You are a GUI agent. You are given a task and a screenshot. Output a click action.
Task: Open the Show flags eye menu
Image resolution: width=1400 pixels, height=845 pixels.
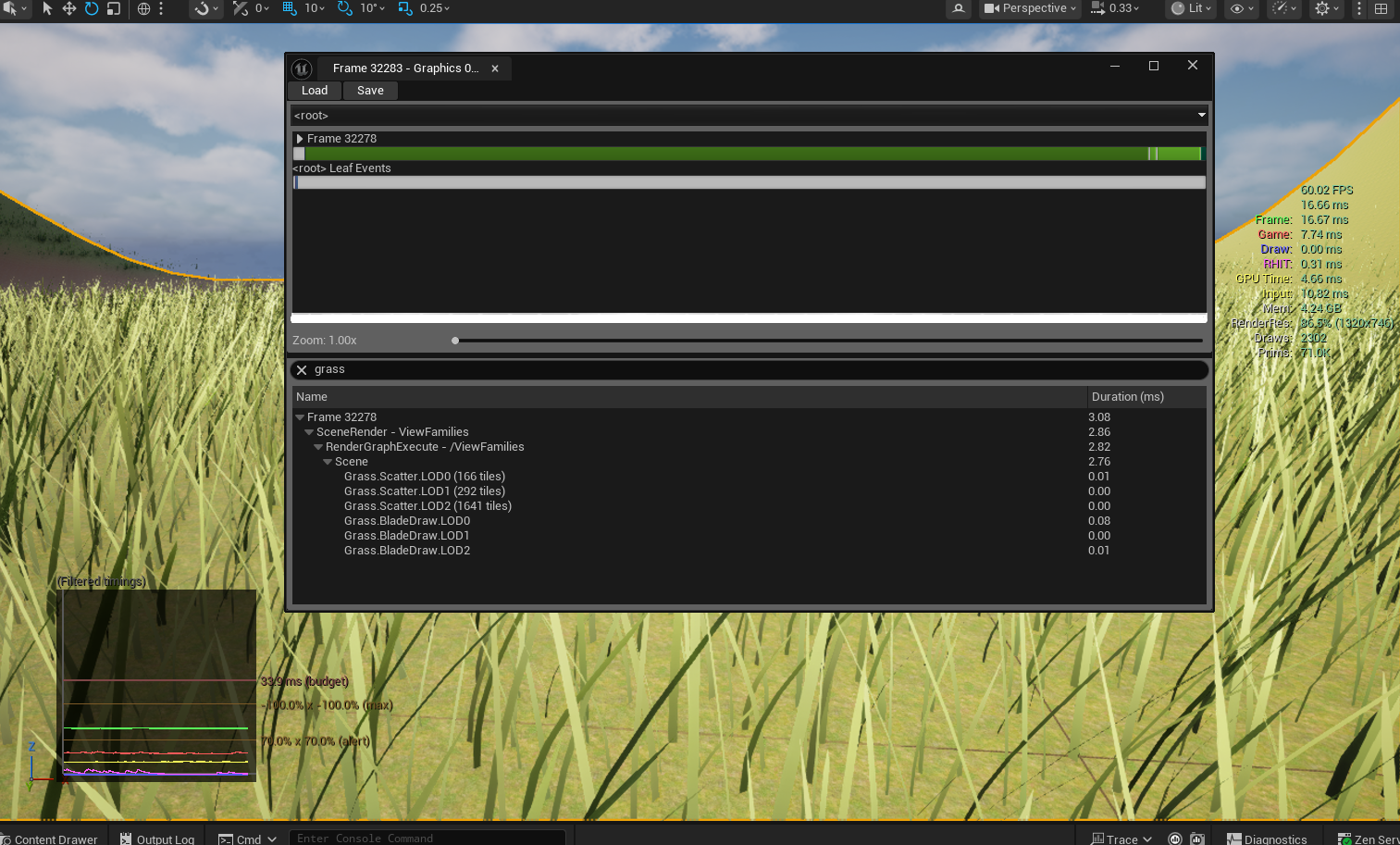(1242, 8)
